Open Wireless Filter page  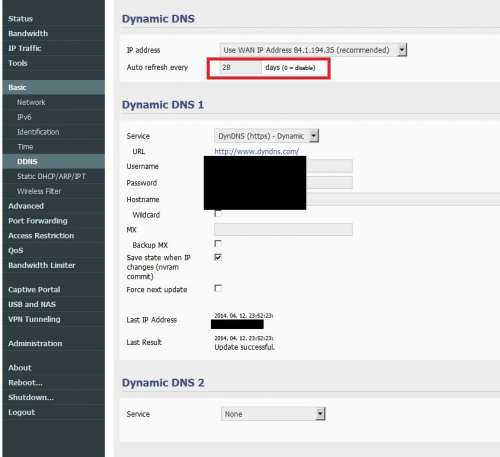click(39, 191)
